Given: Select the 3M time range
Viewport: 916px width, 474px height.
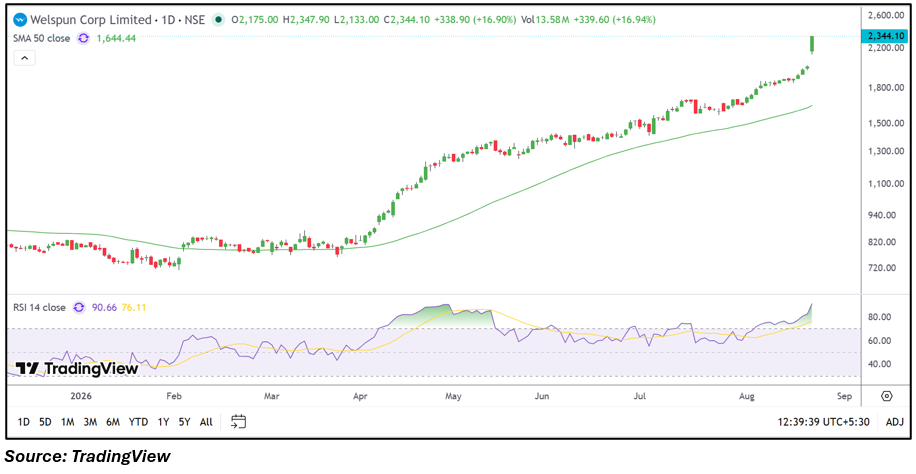Looking at the screenshot, I should point(90,421).
